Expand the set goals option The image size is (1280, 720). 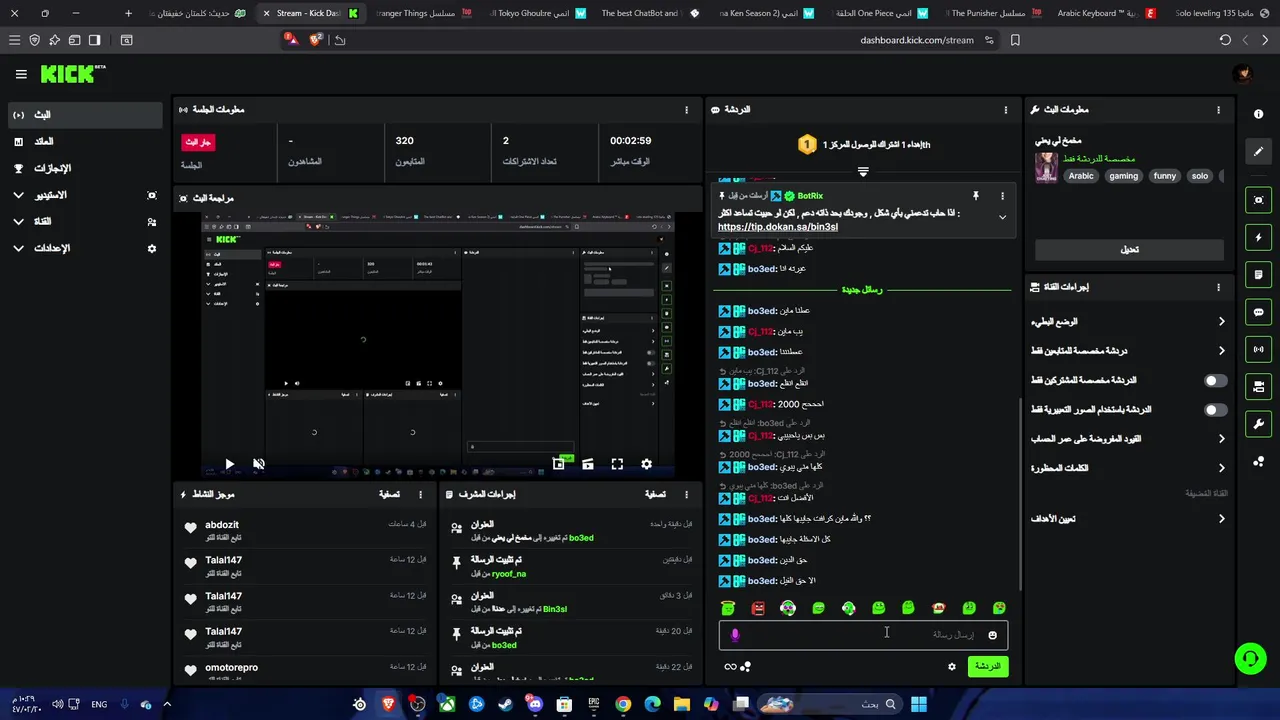[x=1129, y=519]
